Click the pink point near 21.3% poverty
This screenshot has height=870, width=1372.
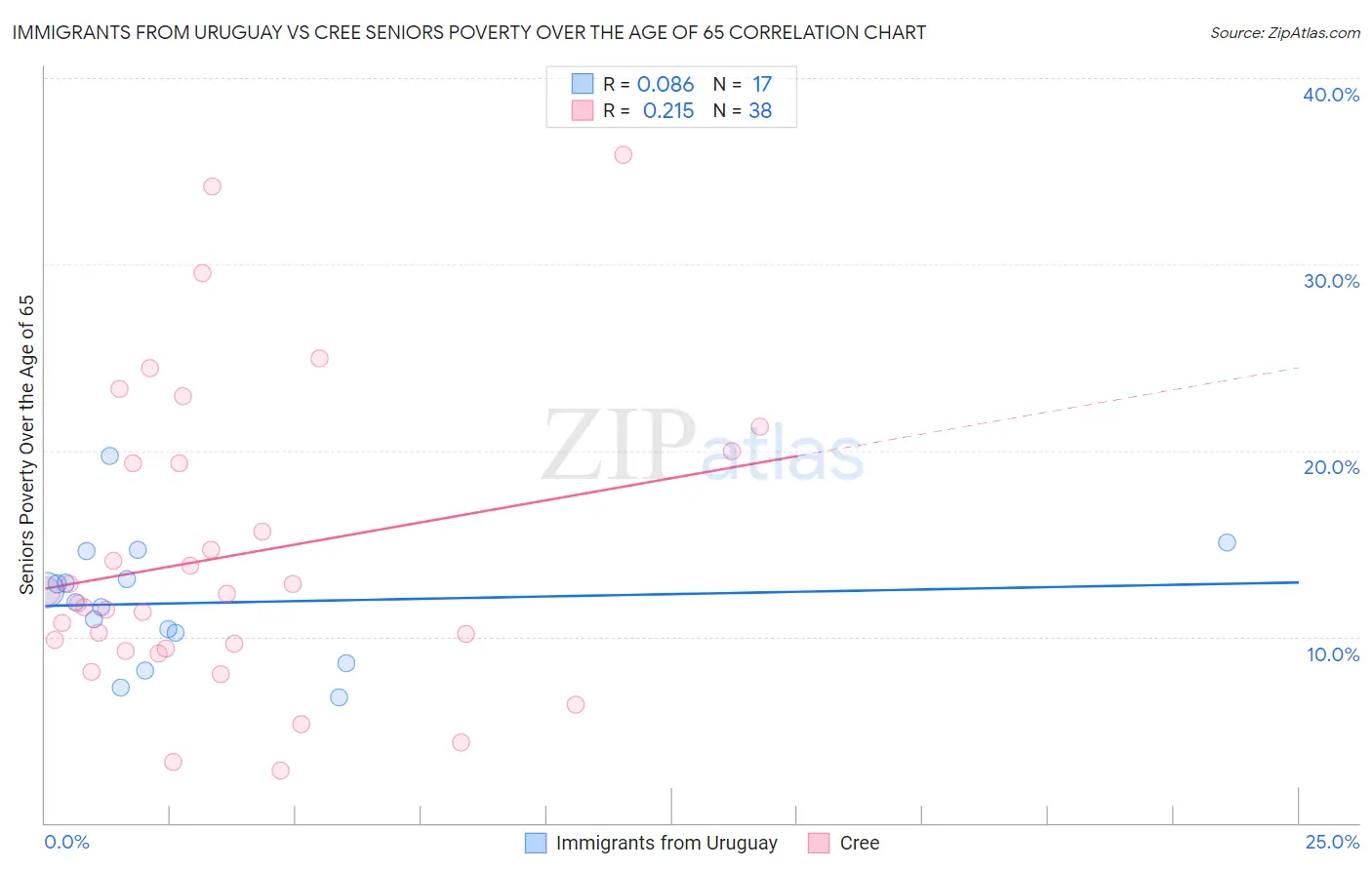point(759,426)
